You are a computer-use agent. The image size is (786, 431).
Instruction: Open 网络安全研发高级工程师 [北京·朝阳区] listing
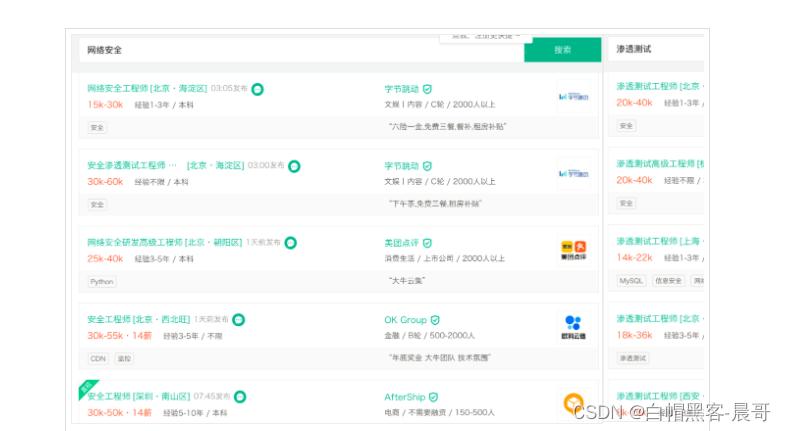[x=164, y=243]
